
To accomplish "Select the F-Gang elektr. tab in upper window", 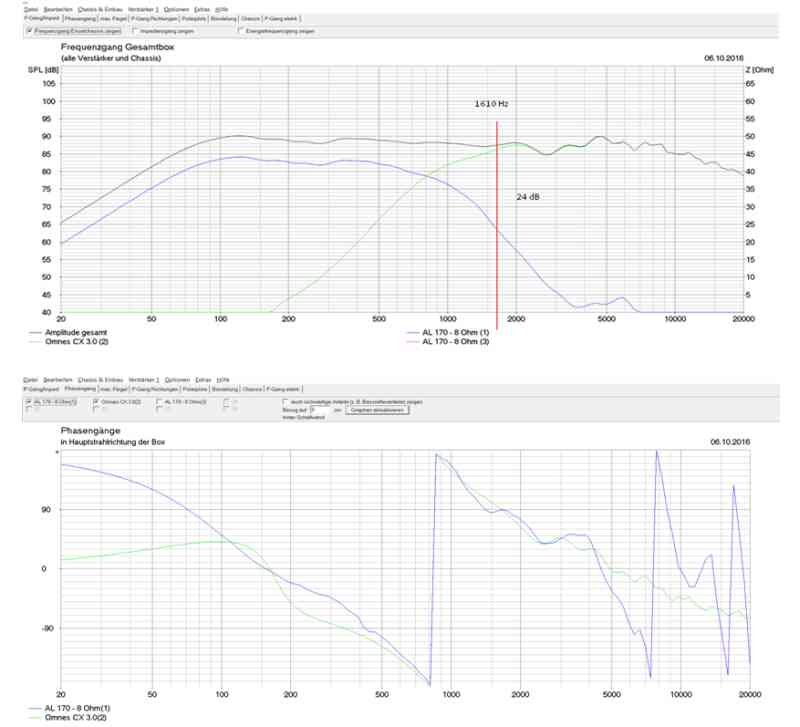I will point(282,19).
